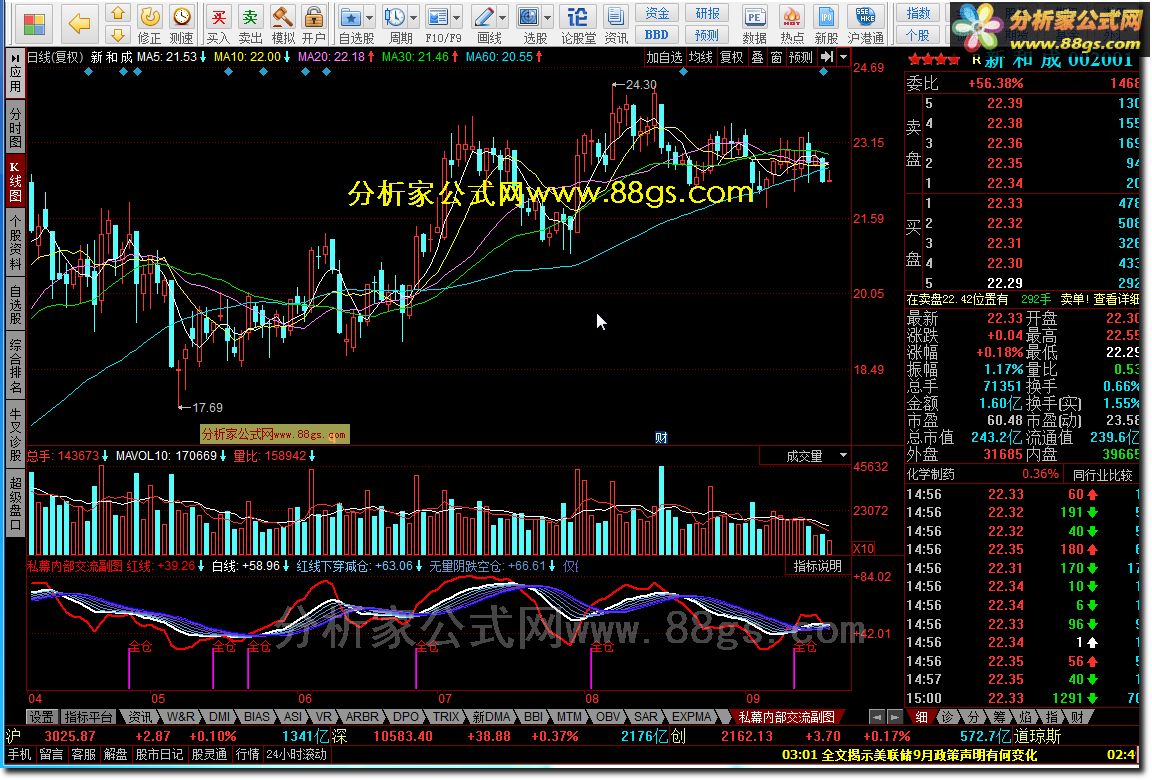
Task: Click the 财 marker on the chart
Action: pos(661,438)
